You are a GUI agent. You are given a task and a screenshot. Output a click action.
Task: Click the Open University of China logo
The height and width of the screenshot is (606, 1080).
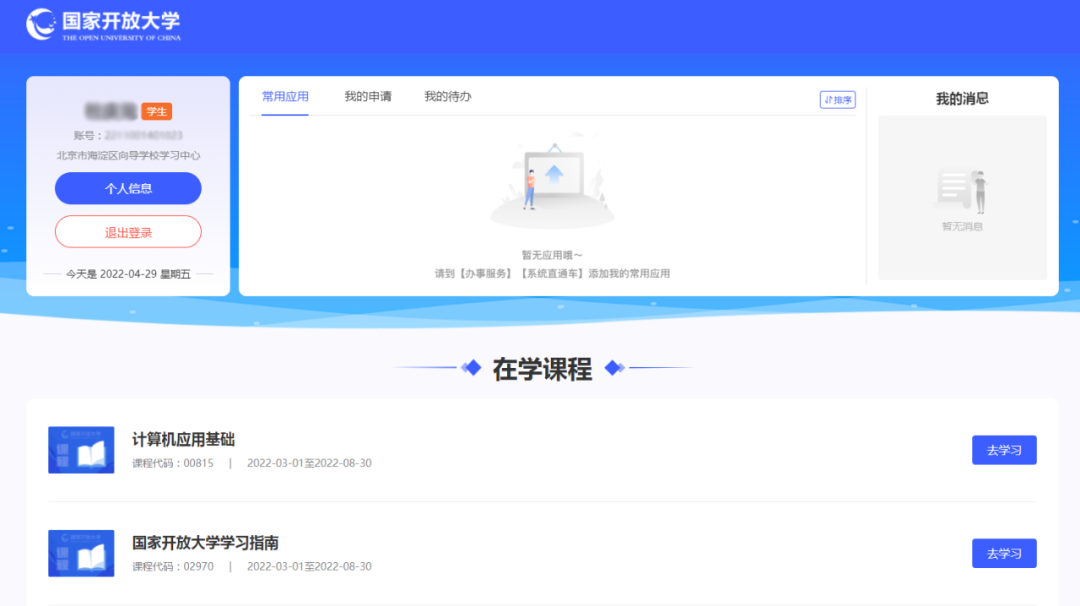[103, 25]
